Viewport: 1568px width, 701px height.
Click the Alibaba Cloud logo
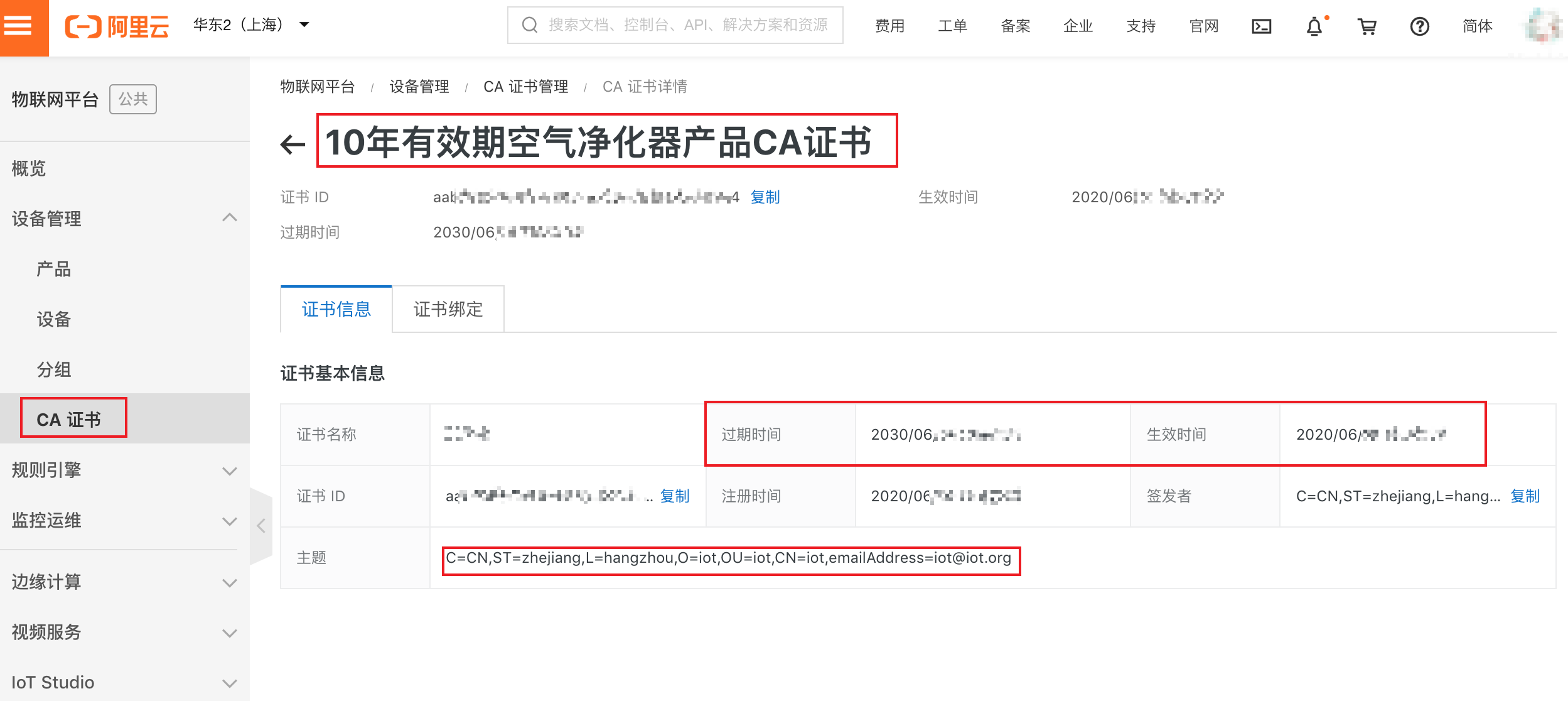pyautogui.click(x=117, y=26)
